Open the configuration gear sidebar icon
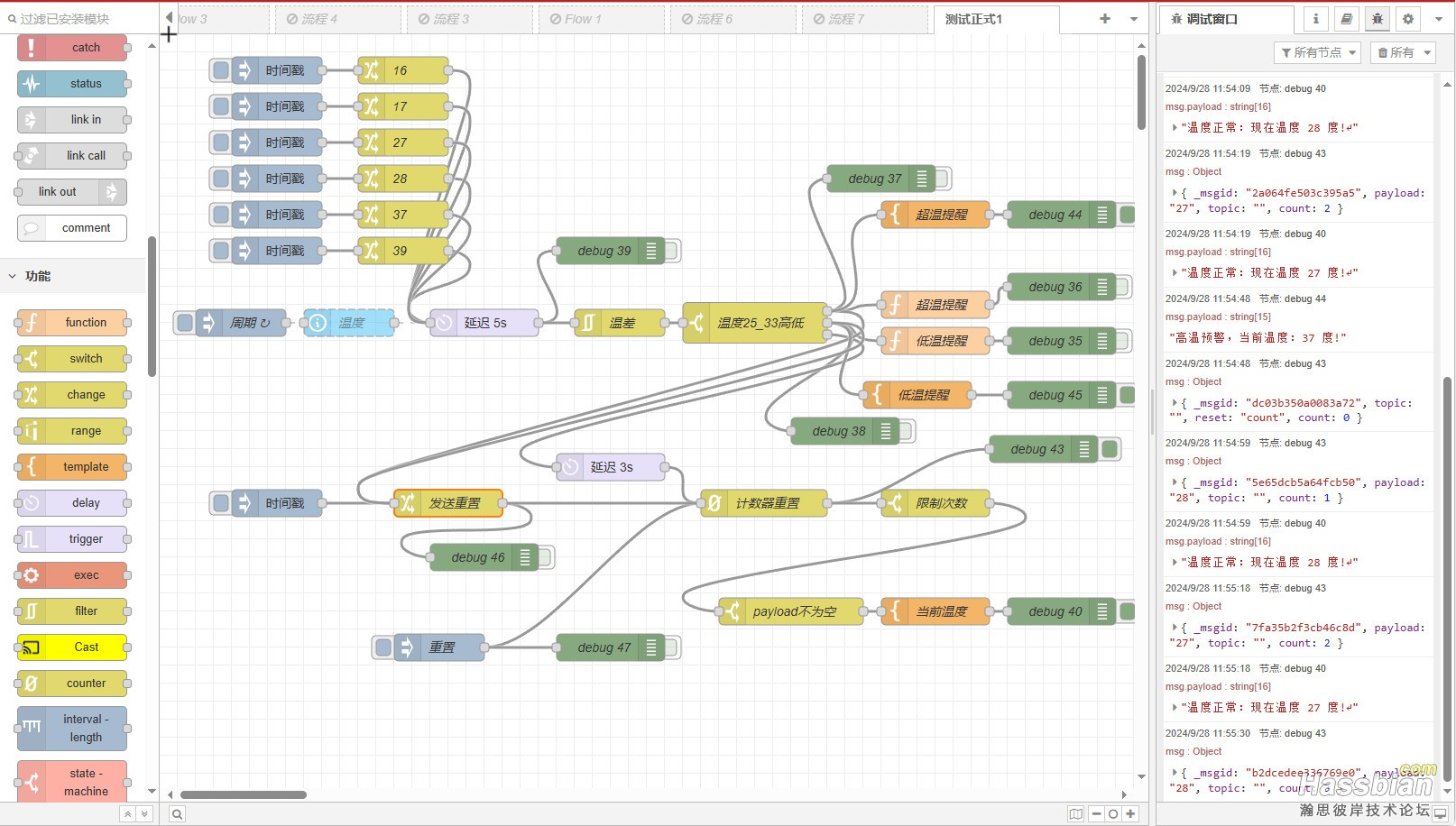The image size is (1456, 826). pyautogui.click(x=1407, y=19)
